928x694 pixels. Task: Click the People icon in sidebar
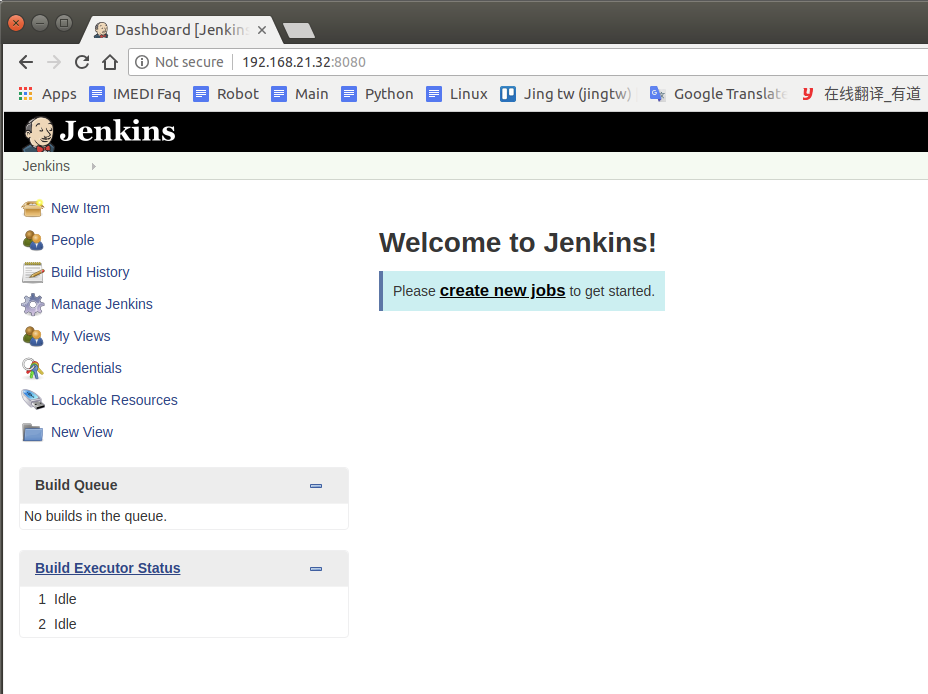(33, 240)
